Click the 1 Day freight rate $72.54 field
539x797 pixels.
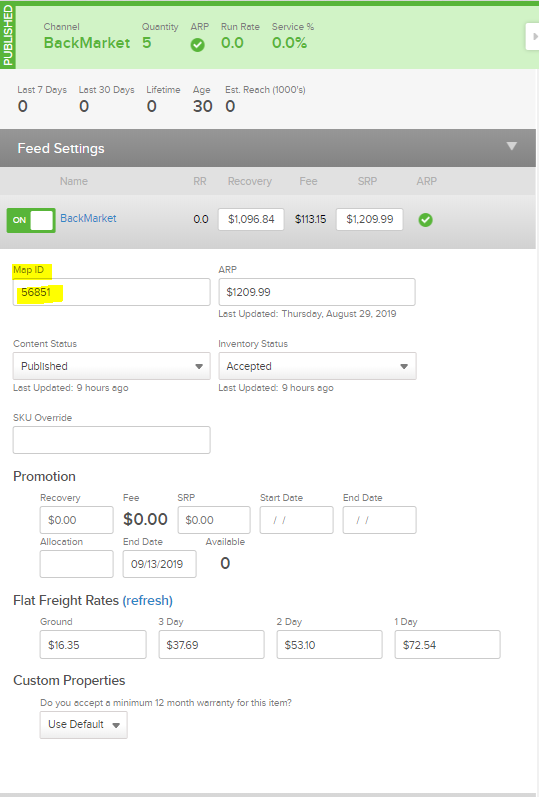tap(447, 645)
